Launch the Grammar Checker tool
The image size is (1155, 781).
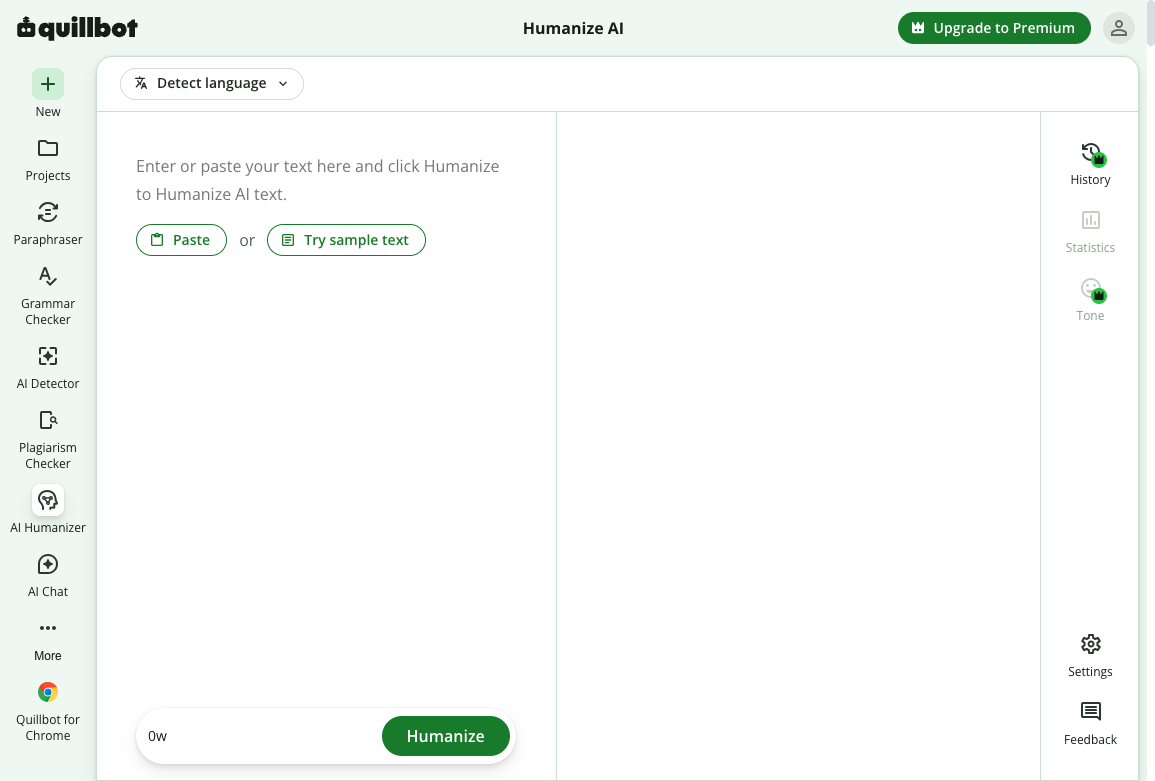(48, 295)
